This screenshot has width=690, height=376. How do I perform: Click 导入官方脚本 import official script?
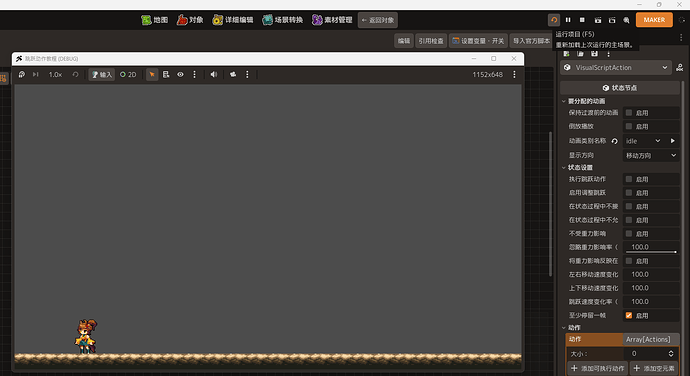[x=531, y=41]
